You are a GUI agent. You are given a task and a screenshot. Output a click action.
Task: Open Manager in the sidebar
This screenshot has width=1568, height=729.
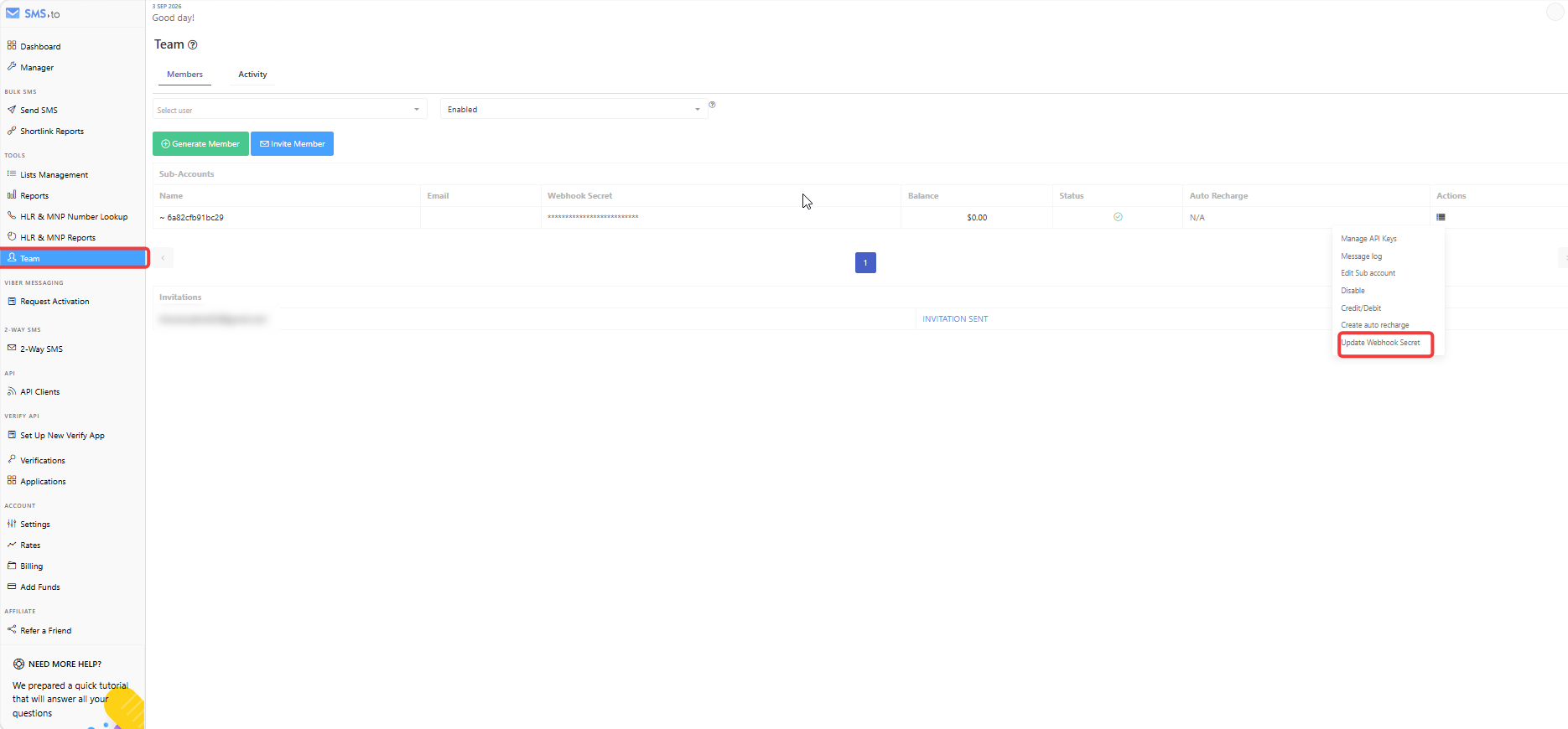click(37, 68)
